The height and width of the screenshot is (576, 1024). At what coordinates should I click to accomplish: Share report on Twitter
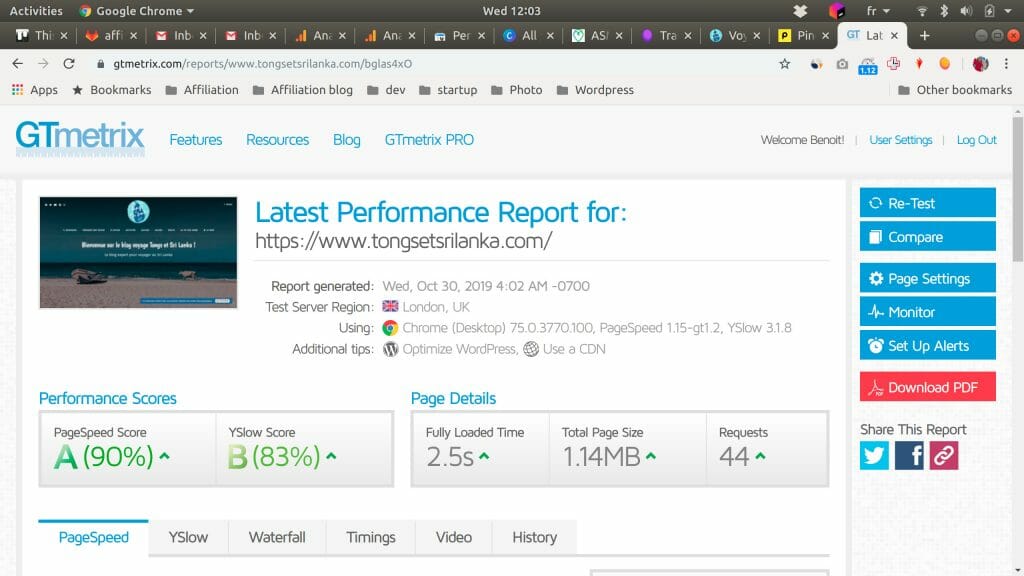pos(874,456)
